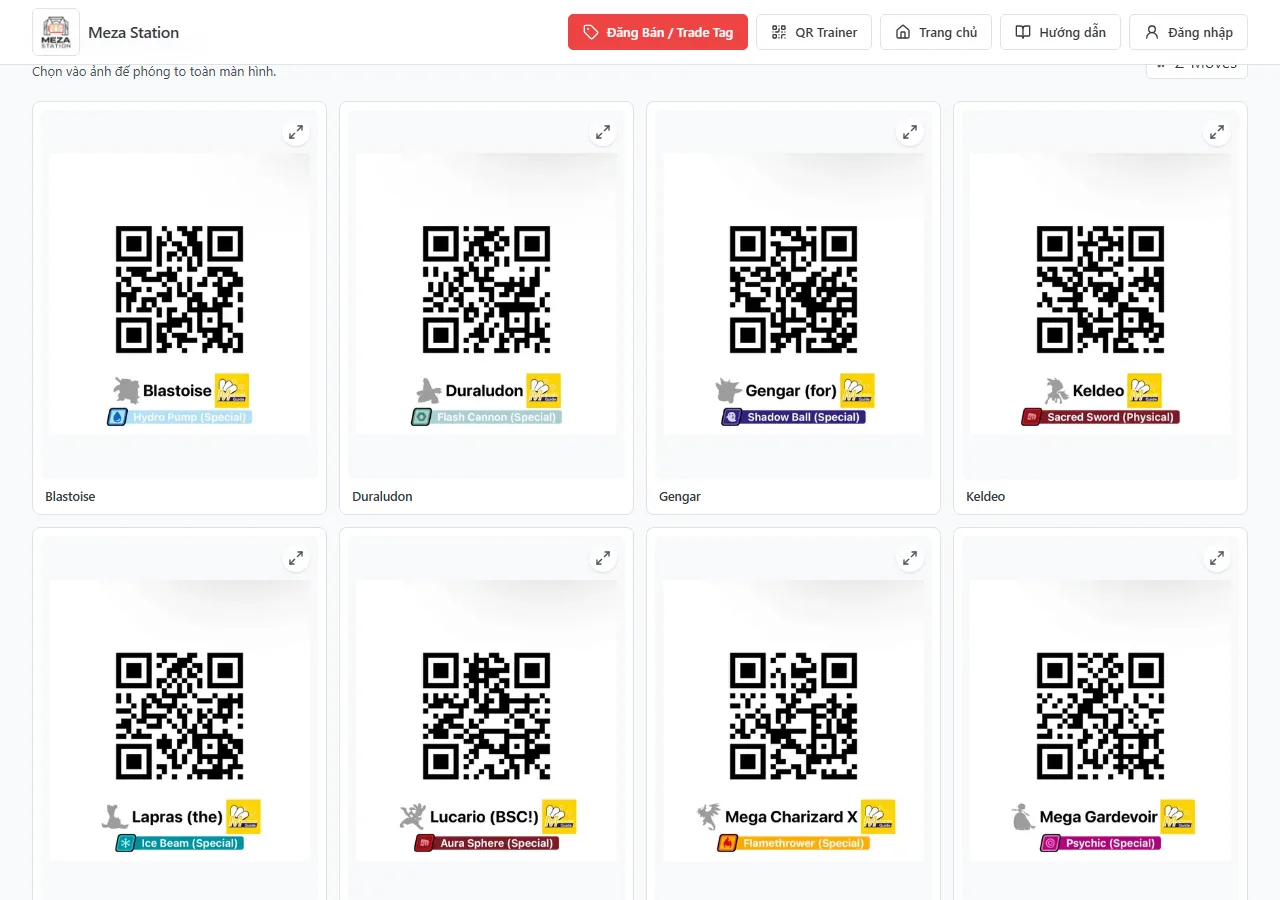Click the Ice Beam (Special) move tag
The image size is (1280, 900).
click(180, 843)
